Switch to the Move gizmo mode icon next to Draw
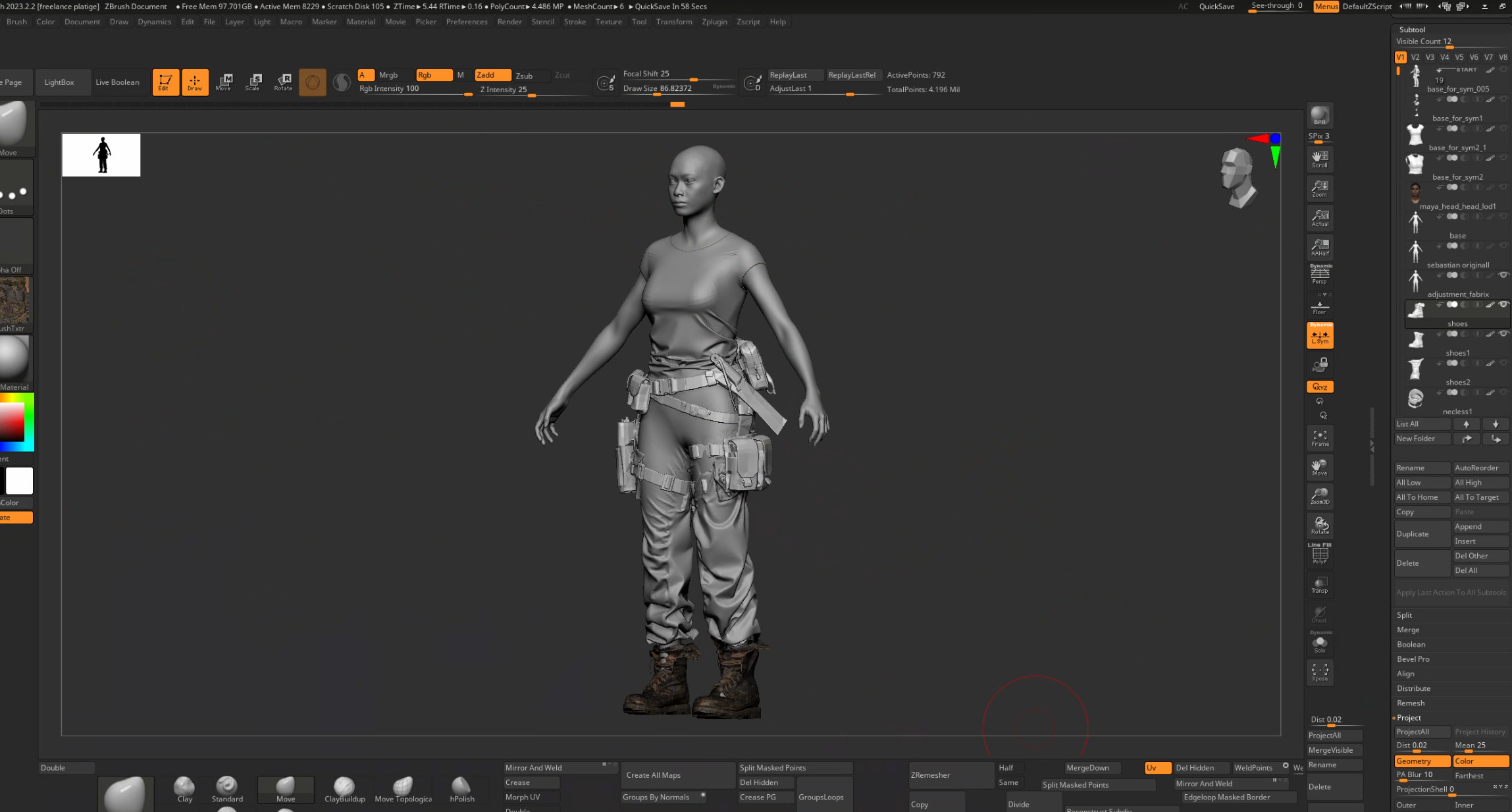The height and width of the screenshot is (812, 1512). click(x=224, y=82)
